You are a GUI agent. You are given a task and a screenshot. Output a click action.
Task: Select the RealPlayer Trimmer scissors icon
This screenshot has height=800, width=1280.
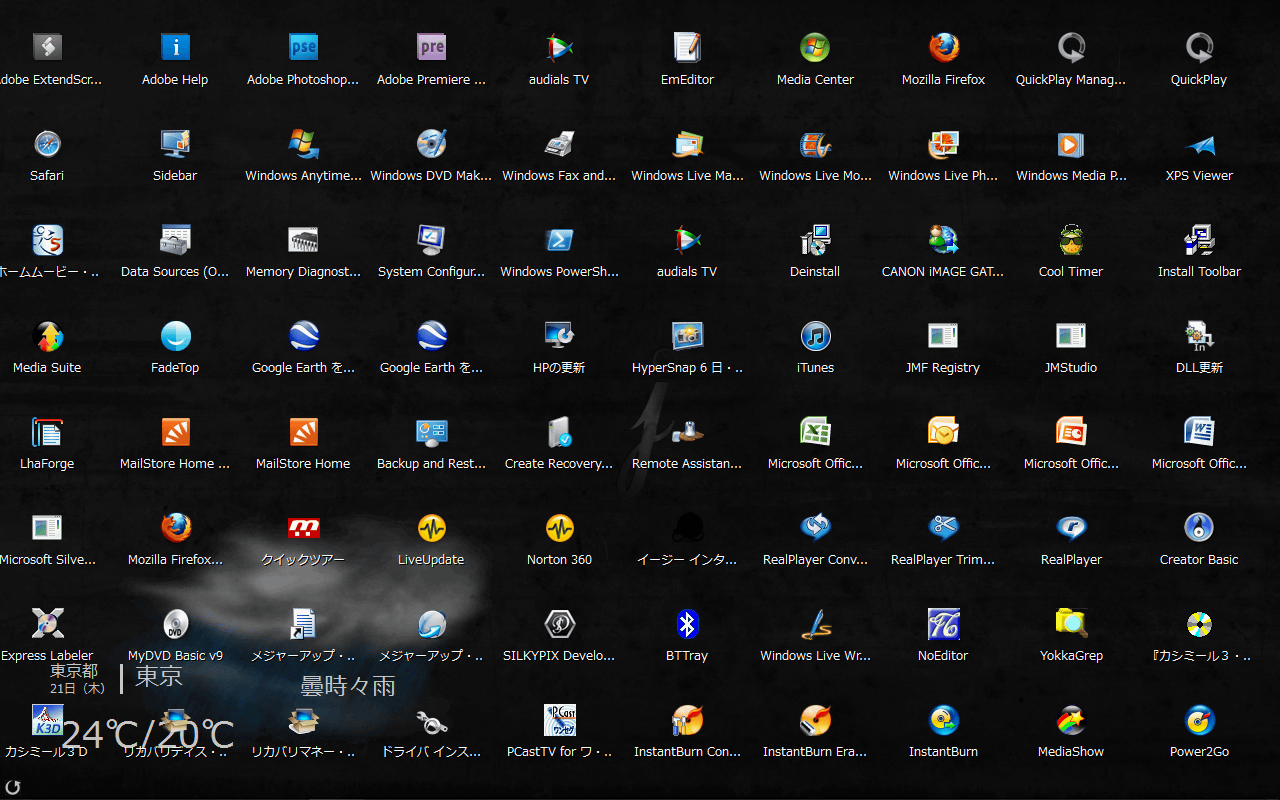(x=943, y=527)
